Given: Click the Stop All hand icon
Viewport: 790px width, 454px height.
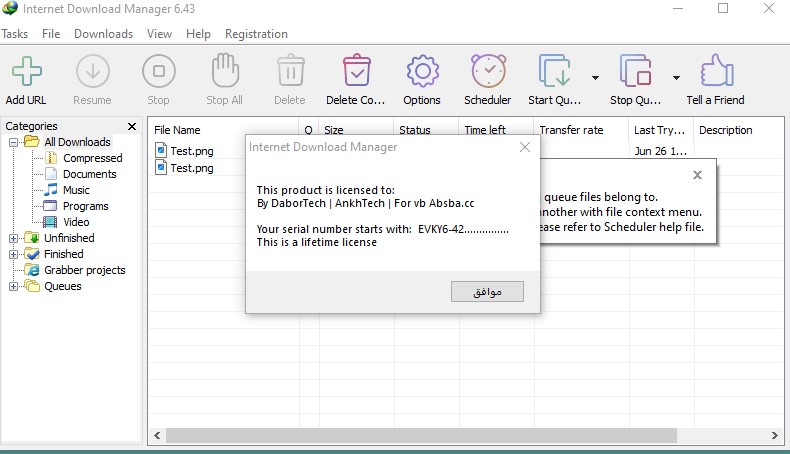Looking at the screenshot, I should point(225,71).
